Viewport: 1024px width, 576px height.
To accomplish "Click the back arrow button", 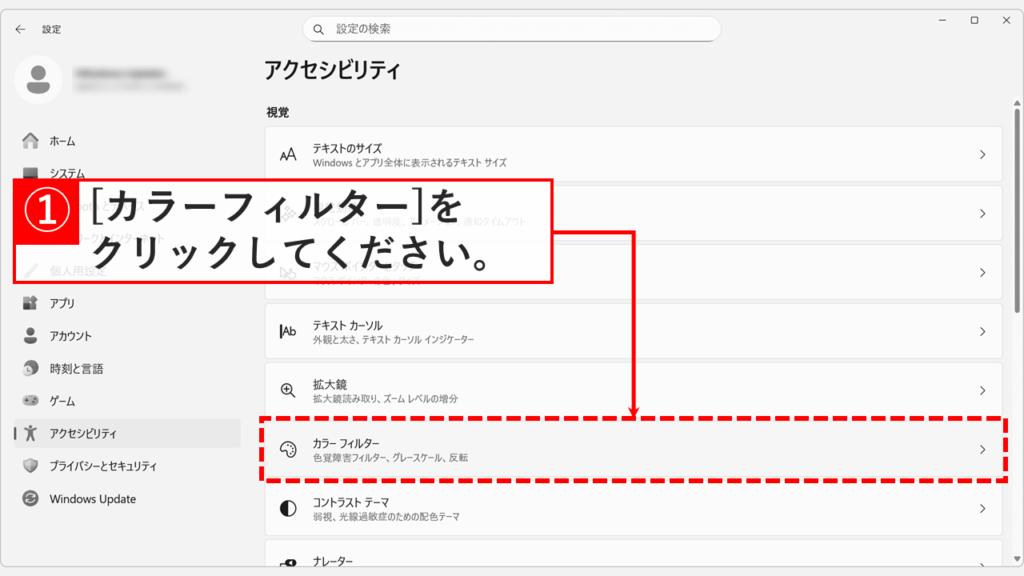I will [20, 29].
